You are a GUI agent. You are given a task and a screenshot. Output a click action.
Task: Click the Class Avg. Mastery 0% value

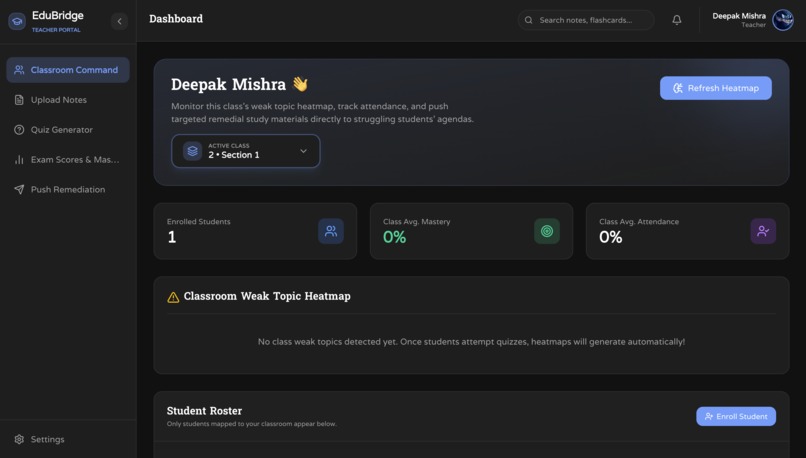coord(394,237)
